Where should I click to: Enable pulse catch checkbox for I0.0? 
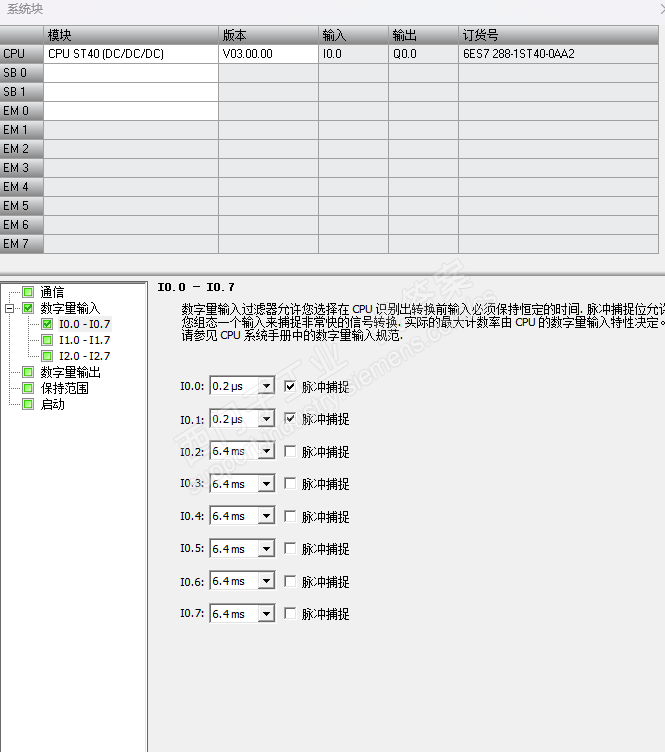pyautogui.click(x=290, y=386)
